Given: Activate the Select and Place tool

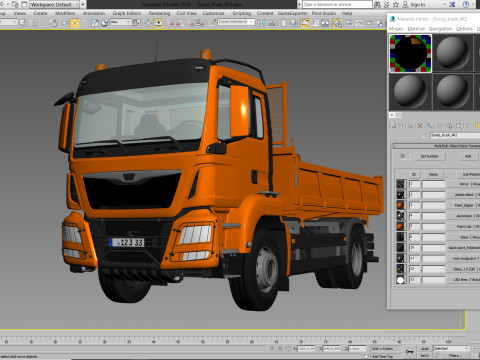Looking at the screenshot, I should click(x=105, y=23).
